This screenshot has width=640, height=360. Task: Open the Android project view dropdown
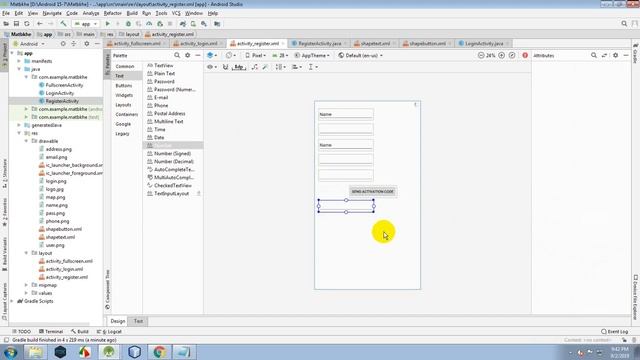(x=29, y=44)
